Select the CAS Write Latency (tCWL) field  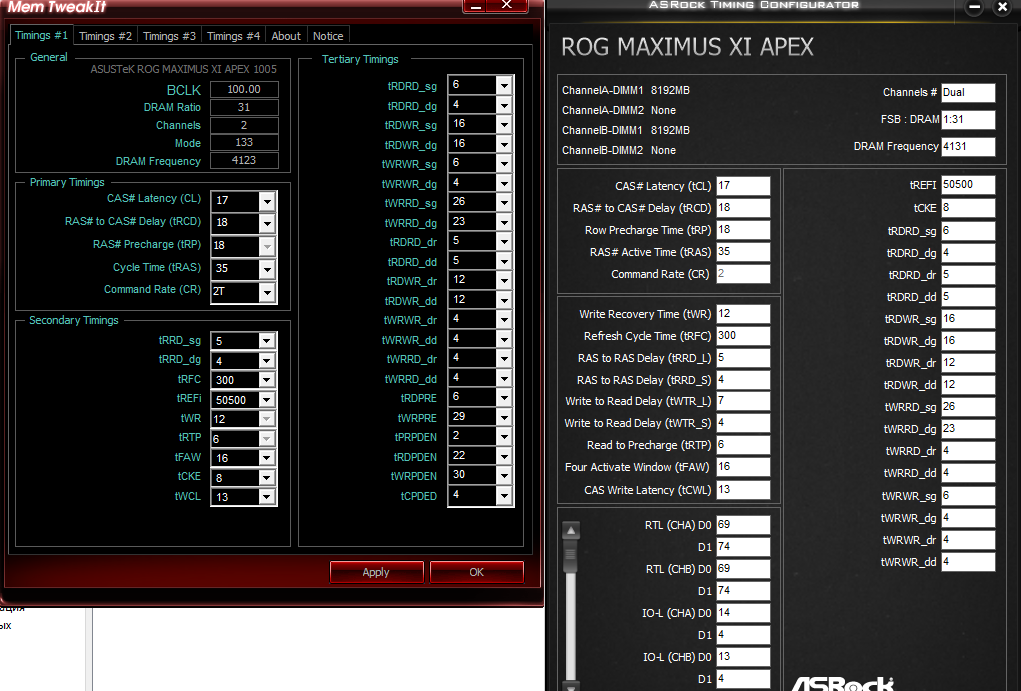pyautogui.click(x=743, y=490)
